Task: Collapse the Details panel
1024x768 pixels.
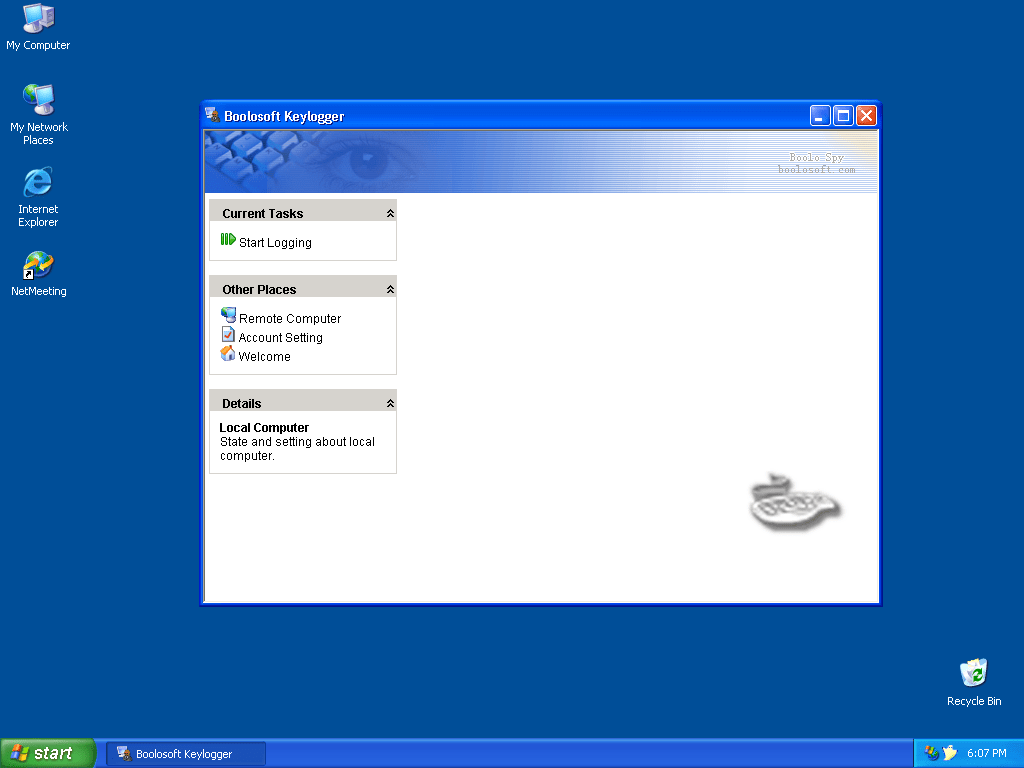Action: 390,404
